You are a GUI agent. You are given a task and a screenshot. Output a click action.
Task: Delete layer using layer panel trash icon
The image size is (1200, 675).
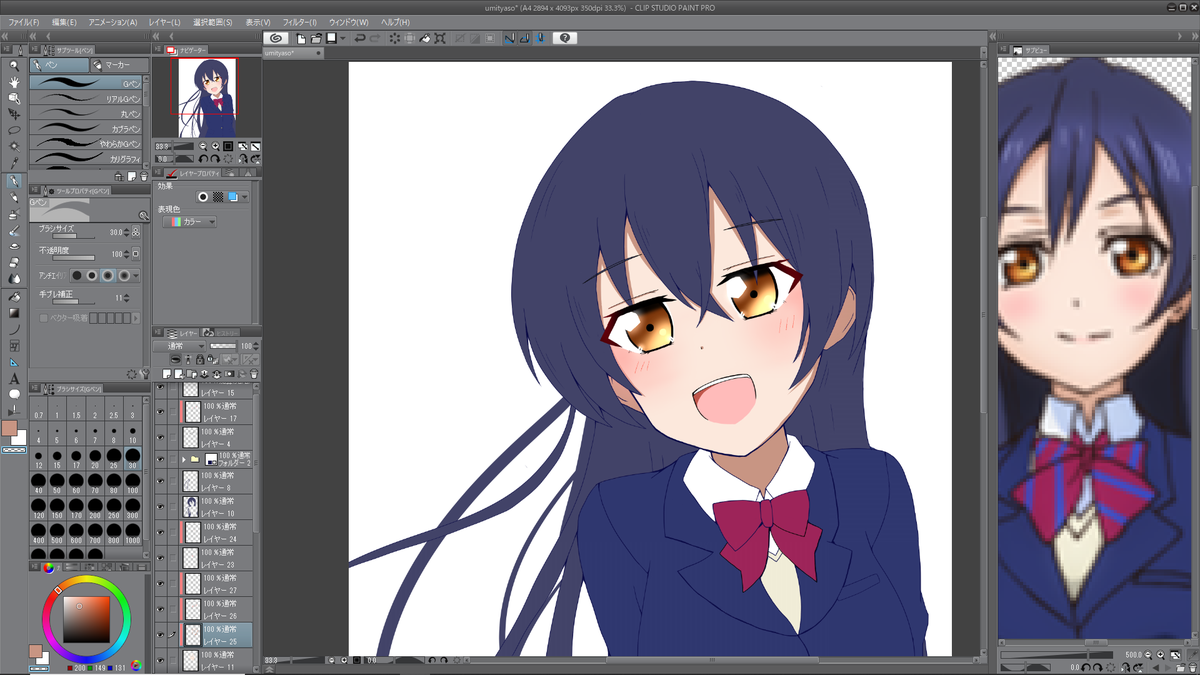(254, 374)
